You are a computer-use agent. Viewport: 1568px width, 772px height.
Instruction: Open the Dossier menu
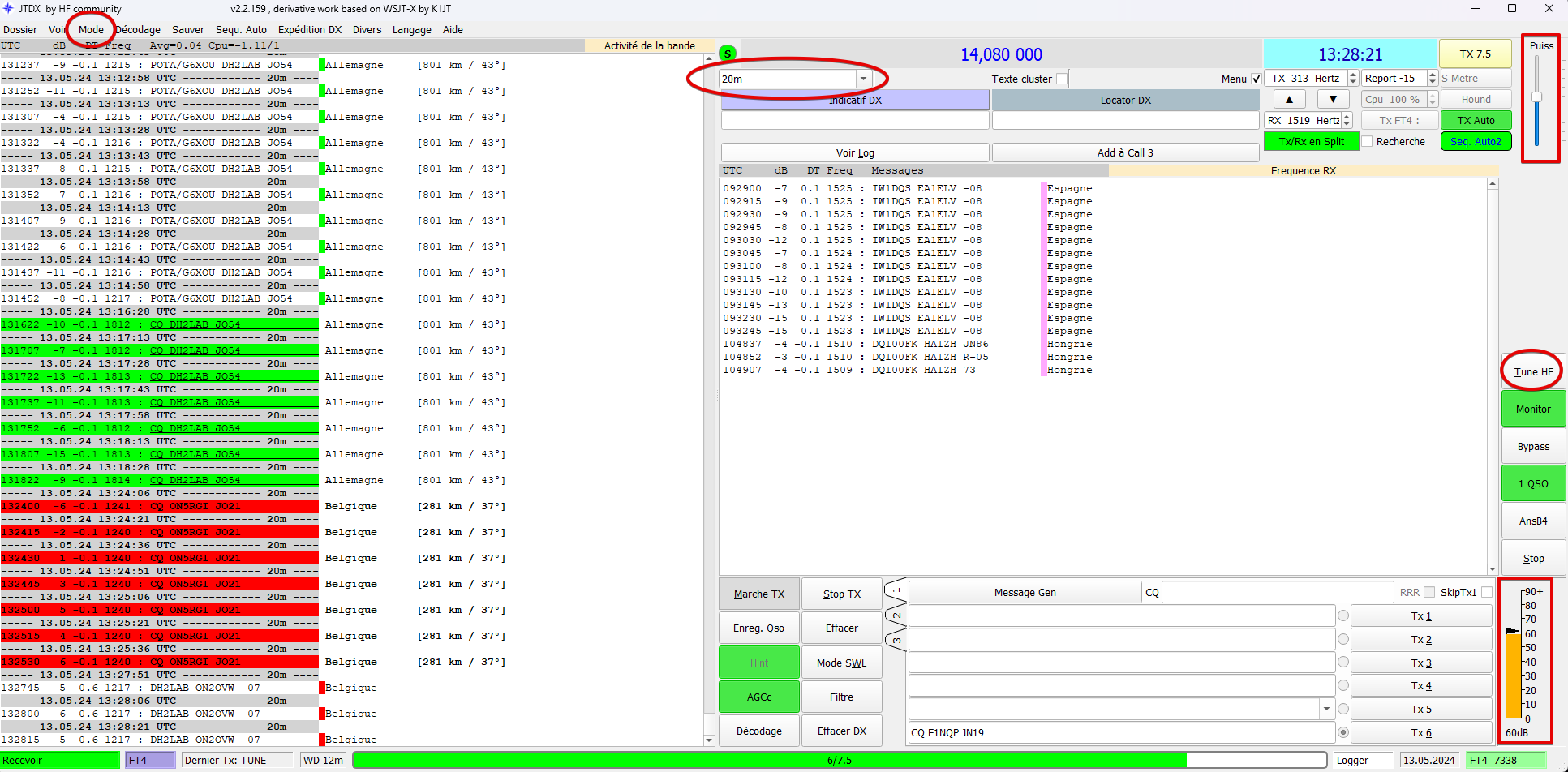(x=20, y=29)
